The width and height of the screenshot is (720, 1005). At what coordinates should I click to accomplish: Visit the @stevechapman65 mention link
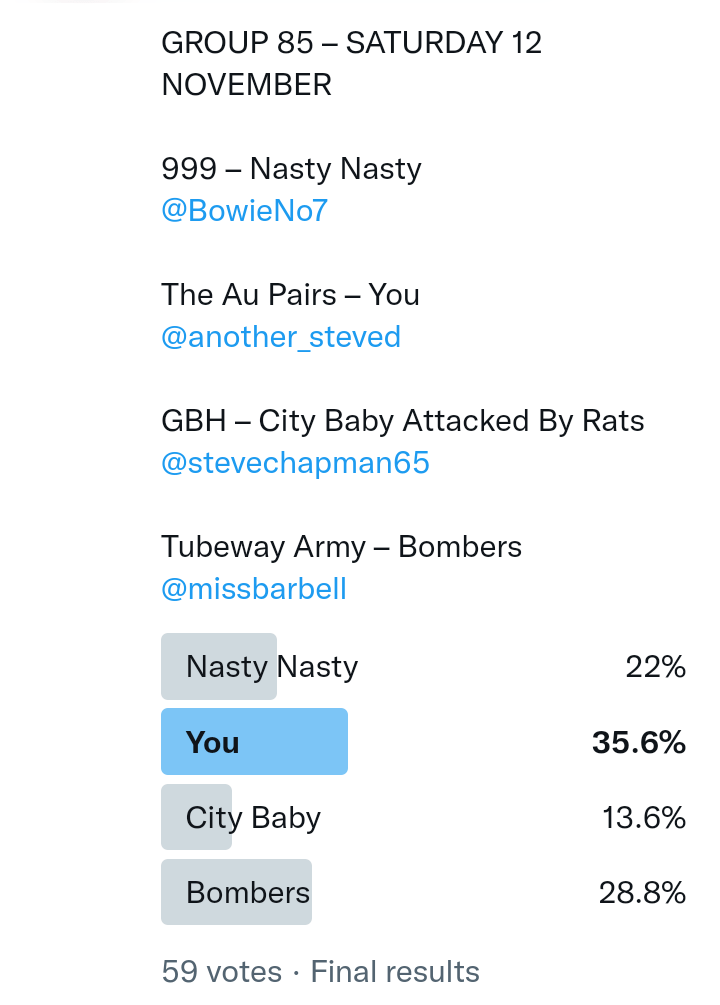pyautogui.click(x=295, y=463)
